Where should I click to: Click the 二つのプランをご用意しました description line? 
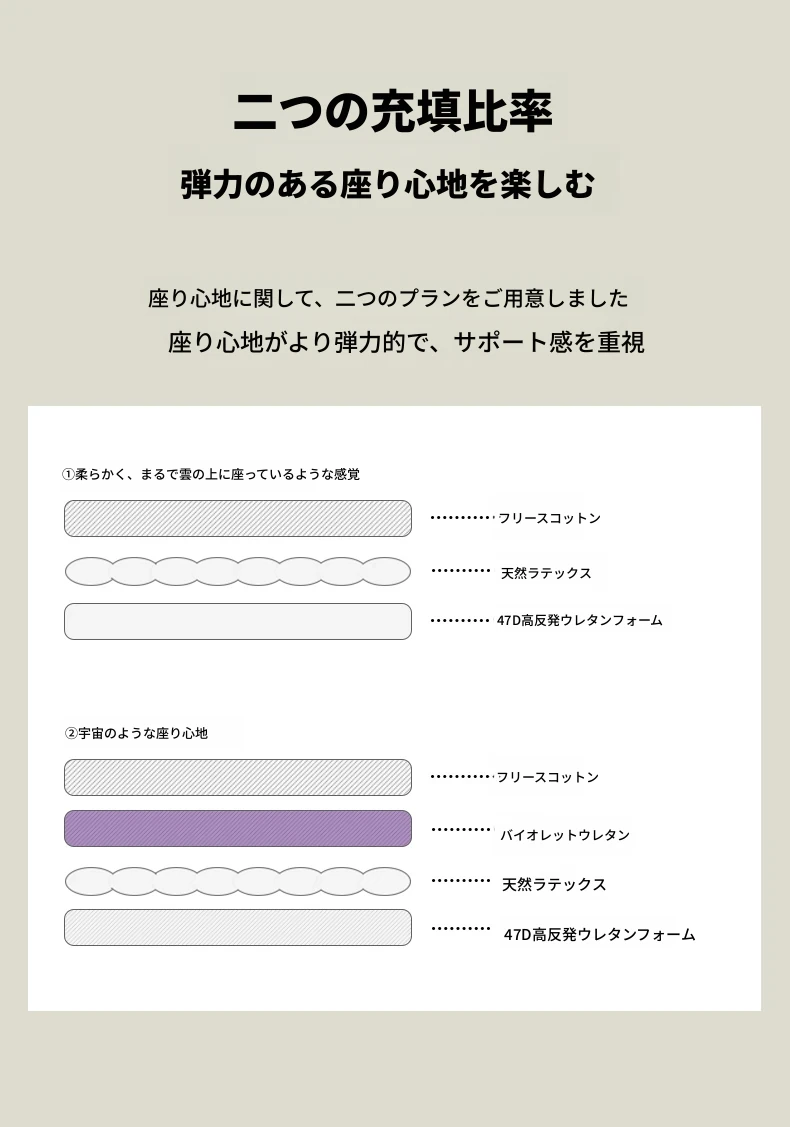point(388,298)
